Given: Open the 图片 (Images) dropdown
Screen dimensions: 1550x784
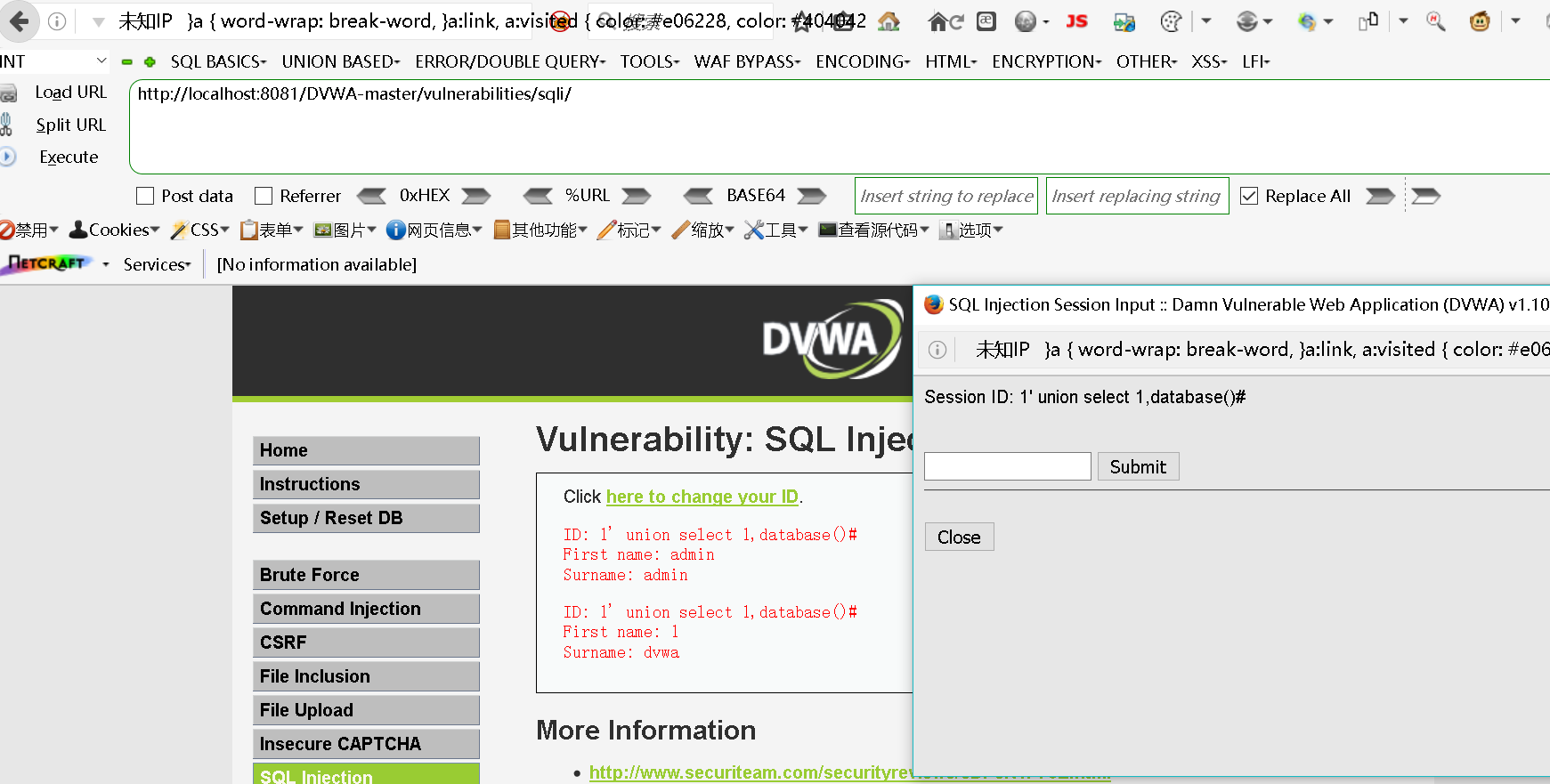Looking at the screenshot, I should 345,230.
